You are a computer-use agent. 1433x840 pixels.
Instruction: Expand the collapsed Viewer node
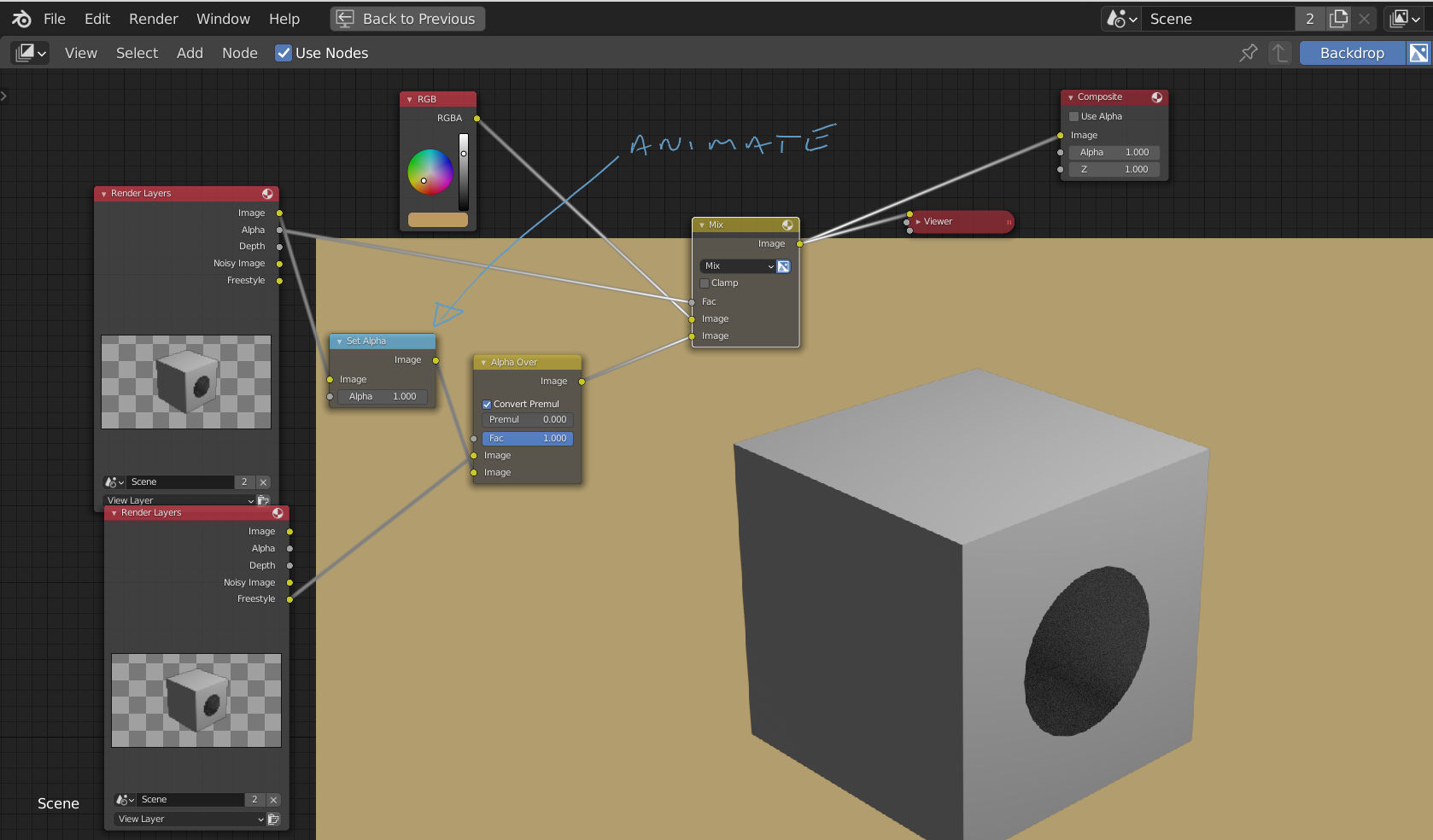tap(918, 222)
